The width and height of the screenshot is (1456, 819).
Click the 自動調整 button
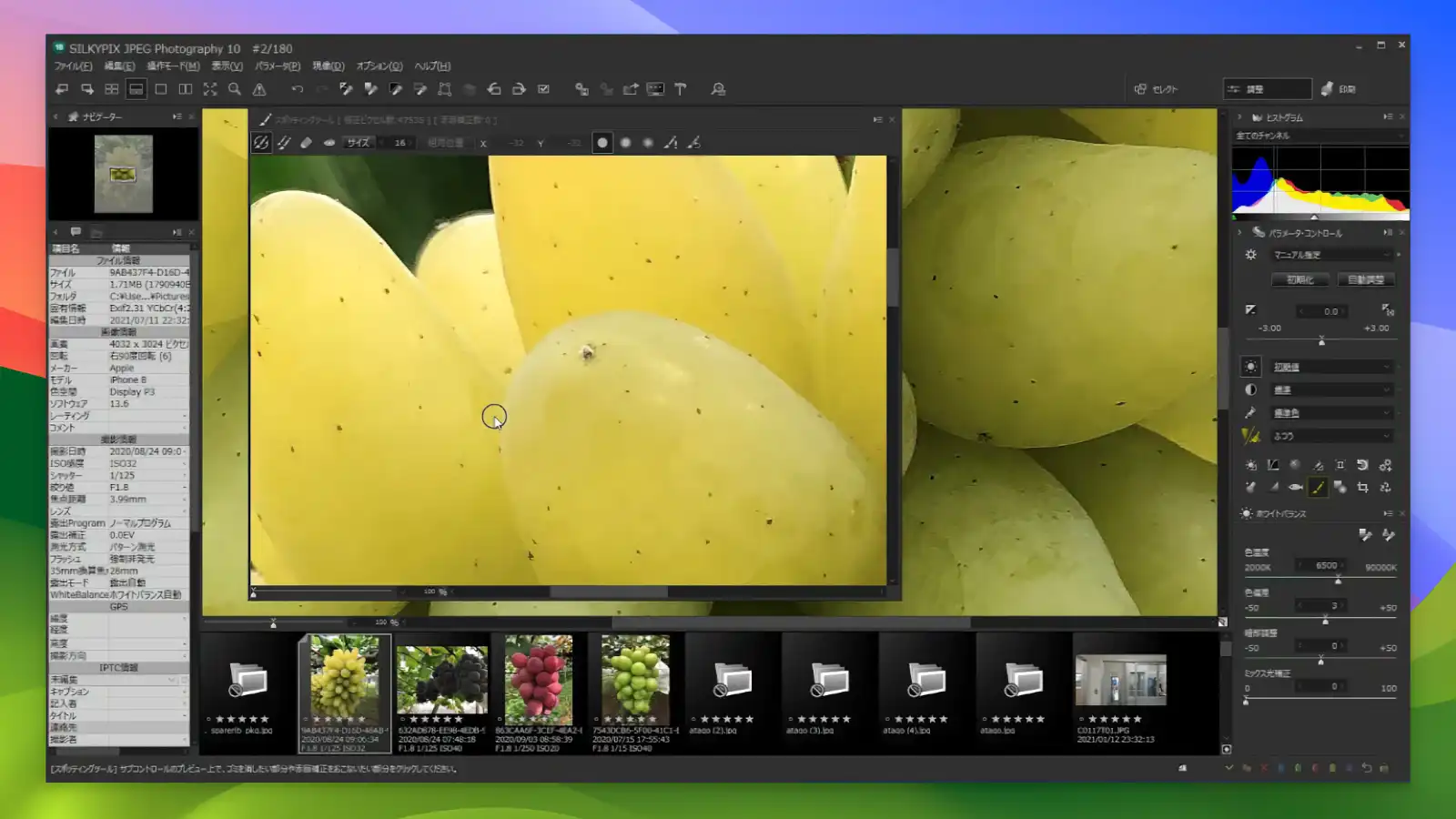click(x=1365, y=280)
